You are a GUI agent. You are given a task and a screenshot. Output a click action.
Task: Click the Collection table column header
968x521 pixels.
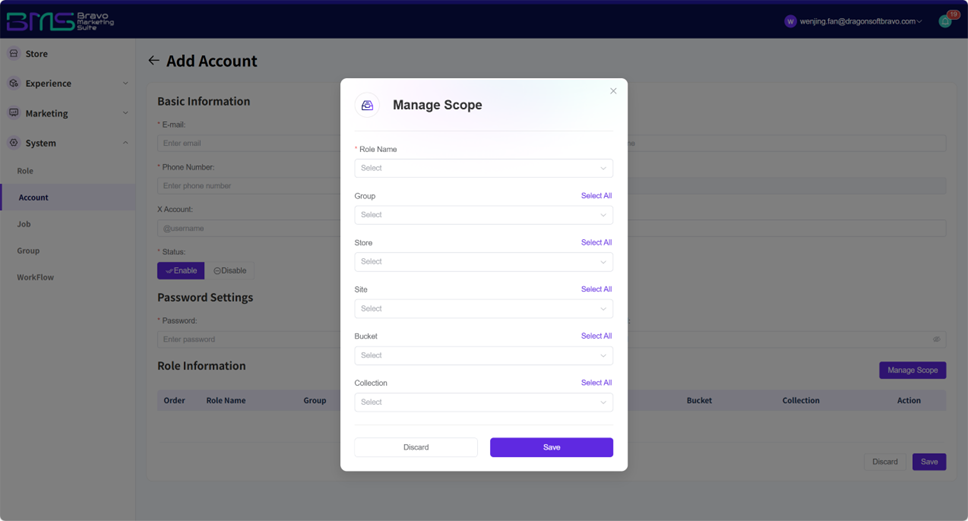801,401
